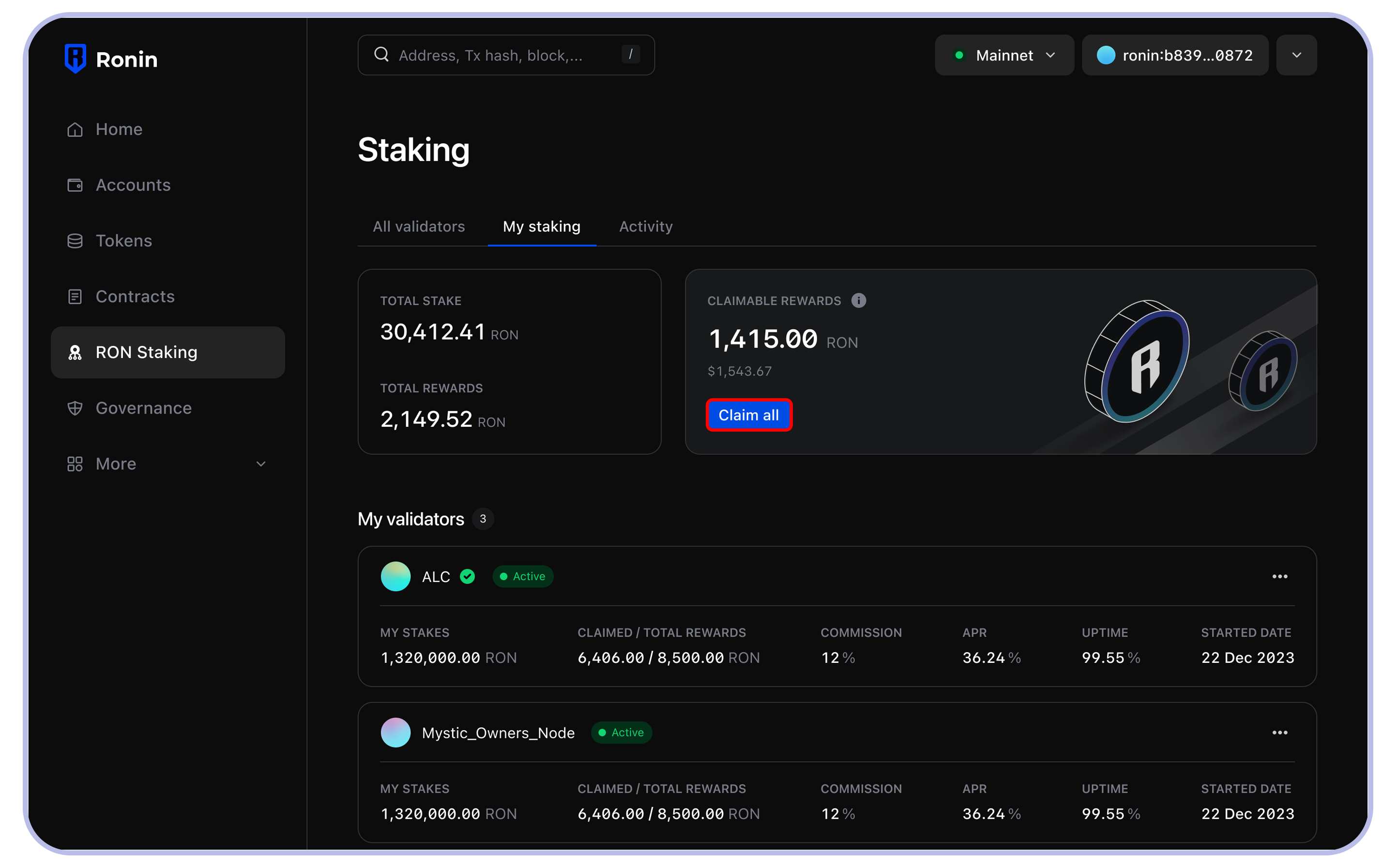The width and height of the screenshot is (1396, 868).
Task: Select RON Staking in the sidebar
Action: 167,353
